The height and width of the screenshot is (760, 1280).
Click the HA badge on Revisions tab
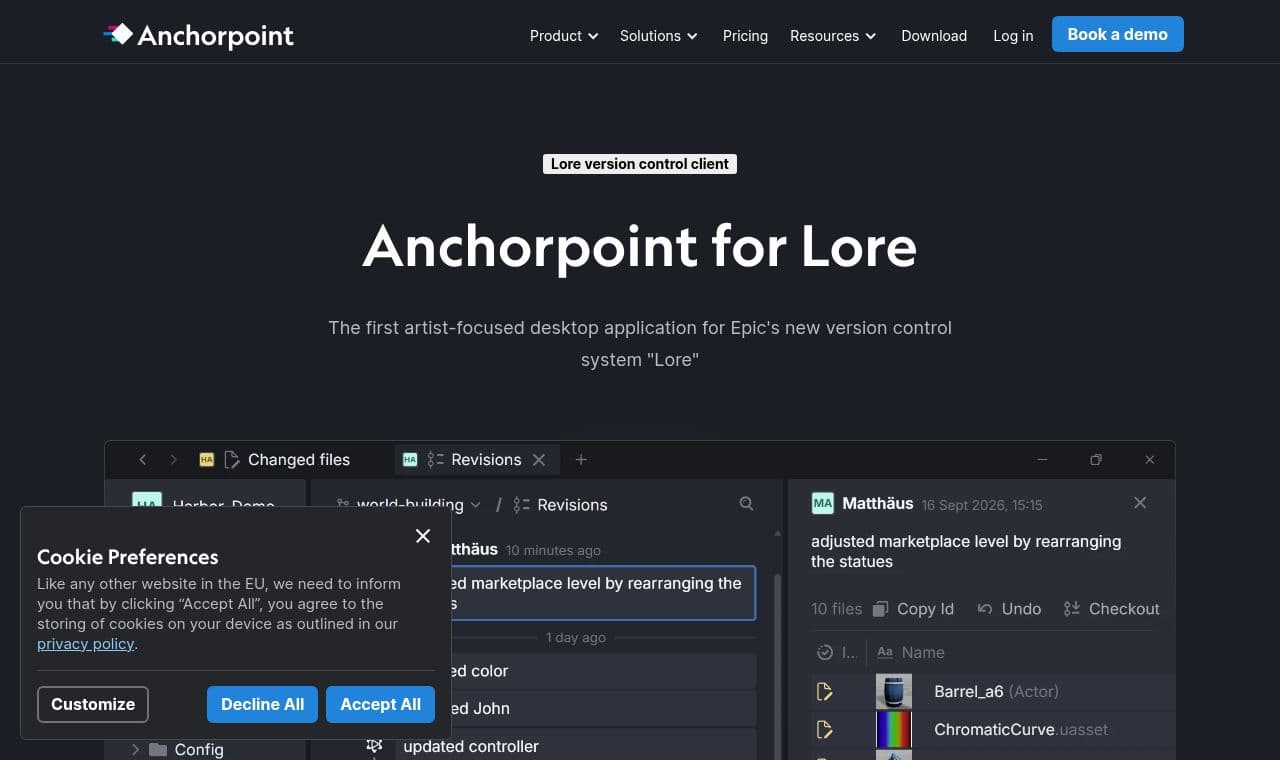410,460
